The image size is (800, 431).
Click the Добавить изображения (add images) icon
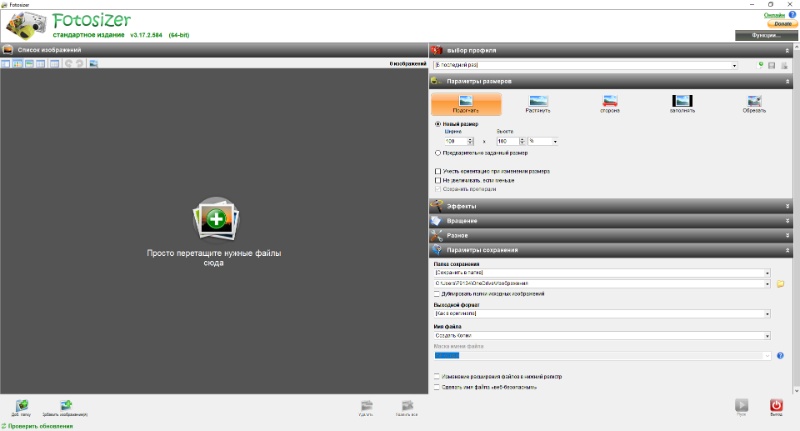pos(65,408)
